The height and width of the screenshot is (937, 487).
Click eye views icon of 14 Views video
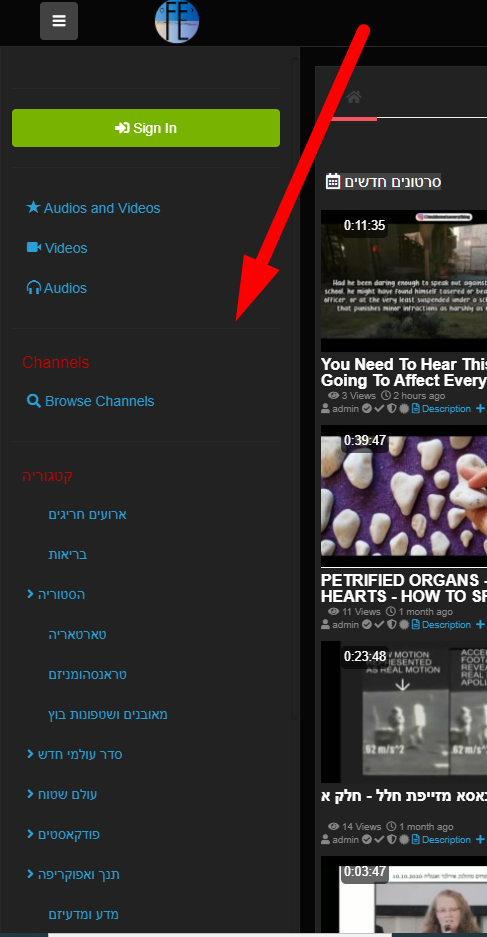pyautogui.click(x=333, y=826)
